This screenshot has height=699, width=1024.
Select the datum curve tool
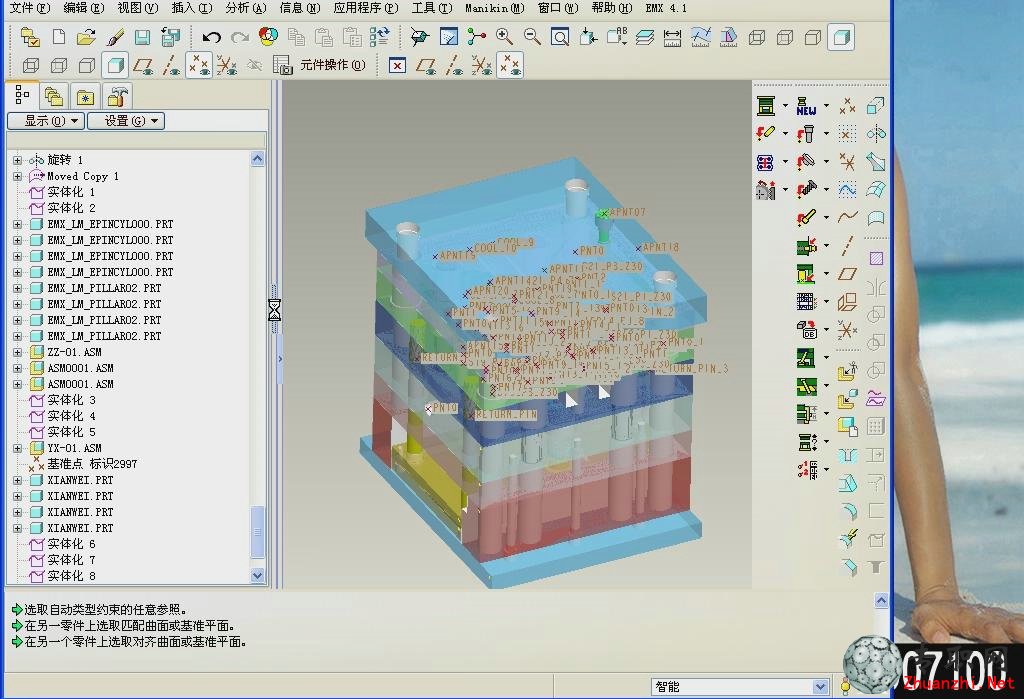848,217
